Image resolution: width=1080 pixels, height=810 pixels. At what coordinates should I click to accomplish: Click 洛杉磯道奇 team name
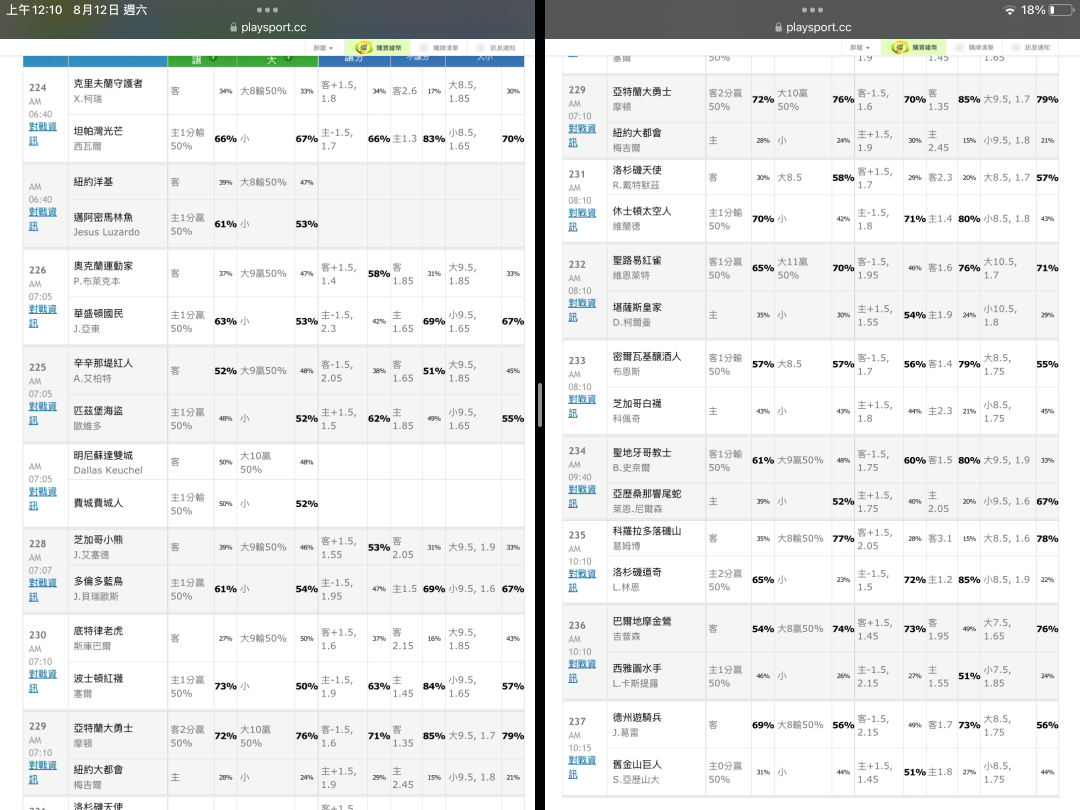[x=637, y=572]
